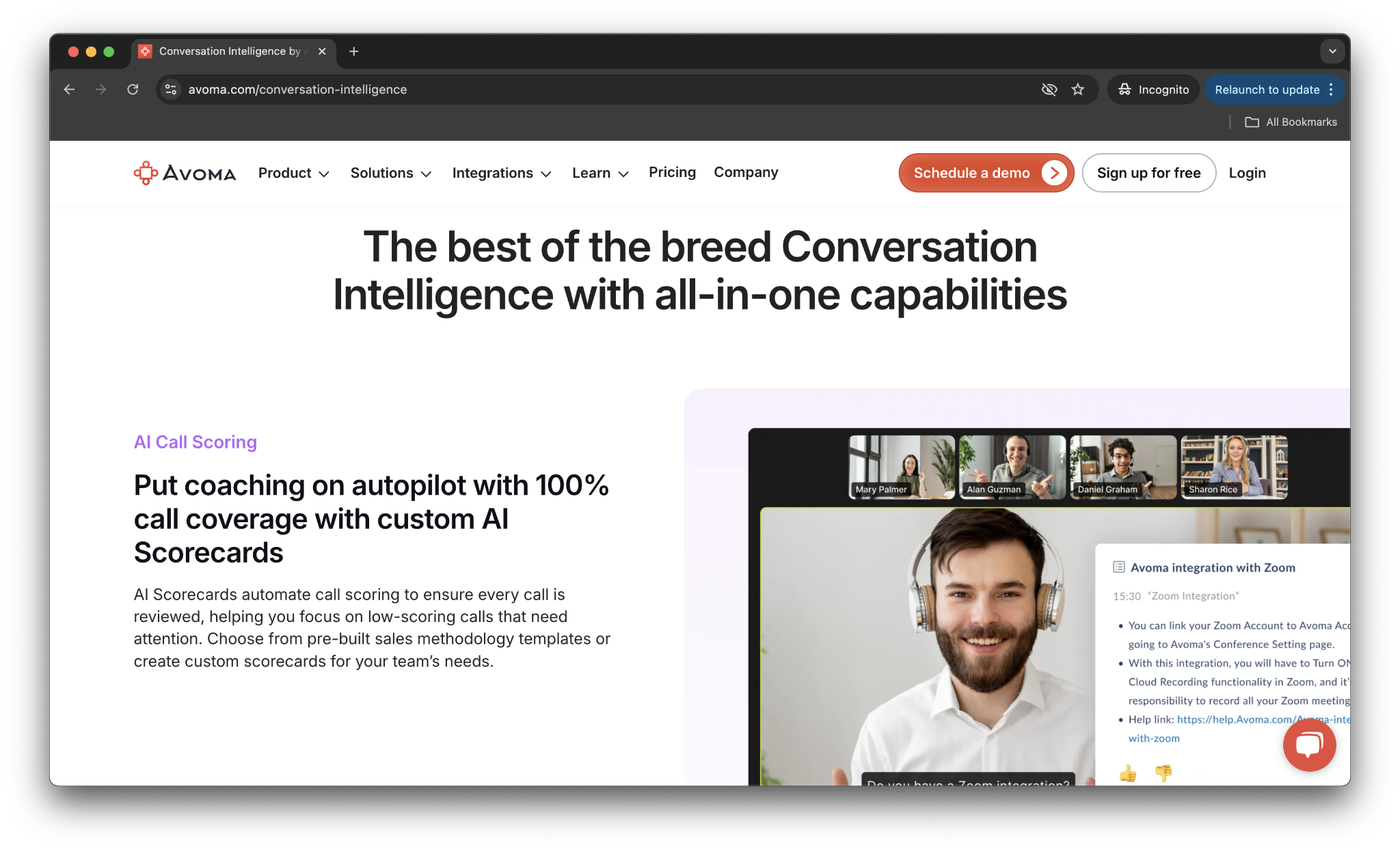Expand the Integrations menu
Image resolution: width=1400 pixels, height=851 pixels.
(x=502, y=173)
